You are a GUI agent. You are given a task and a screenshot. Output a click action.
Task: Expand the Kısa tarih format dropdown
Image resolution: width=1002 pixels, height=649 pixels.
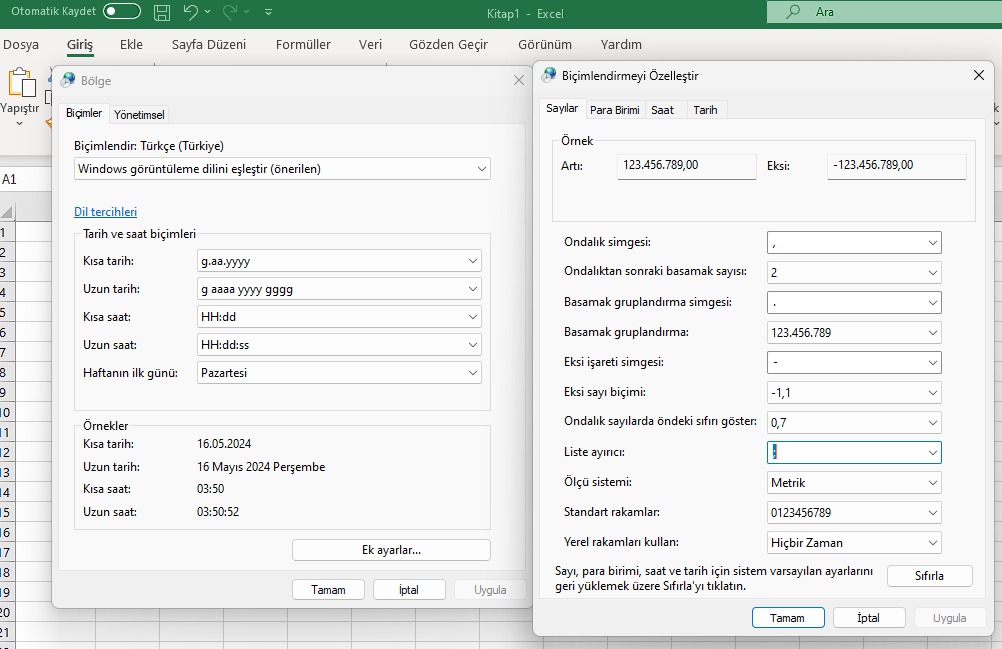pos(473,261)
